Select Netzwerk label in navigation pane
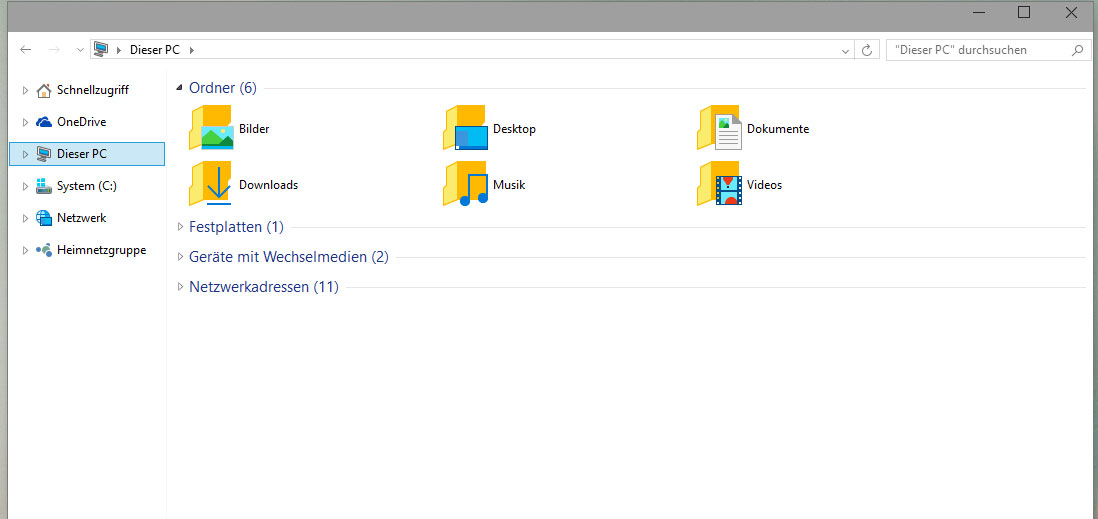1098x519 pixels. click(x=81, y=218)
